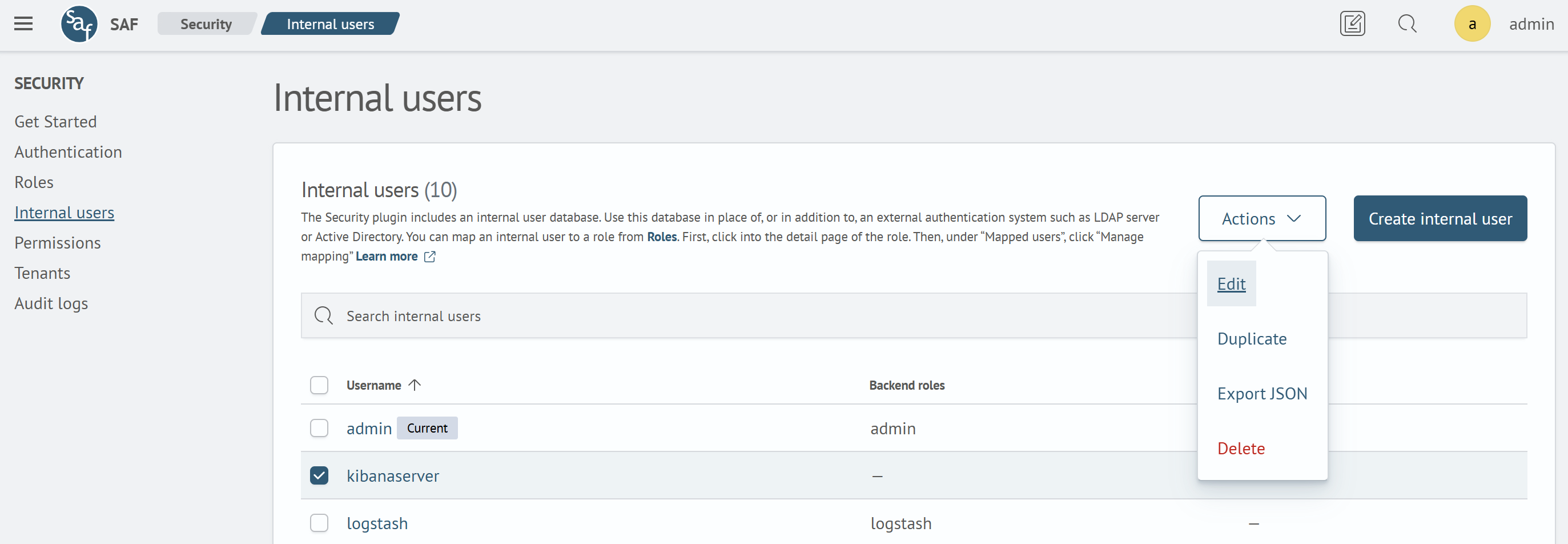The width and height of the screenshot is (1568, 544).
Task: Uncheck the kibanaserver row checkbox
Action: pyautogui.click(x=319, y=476)
